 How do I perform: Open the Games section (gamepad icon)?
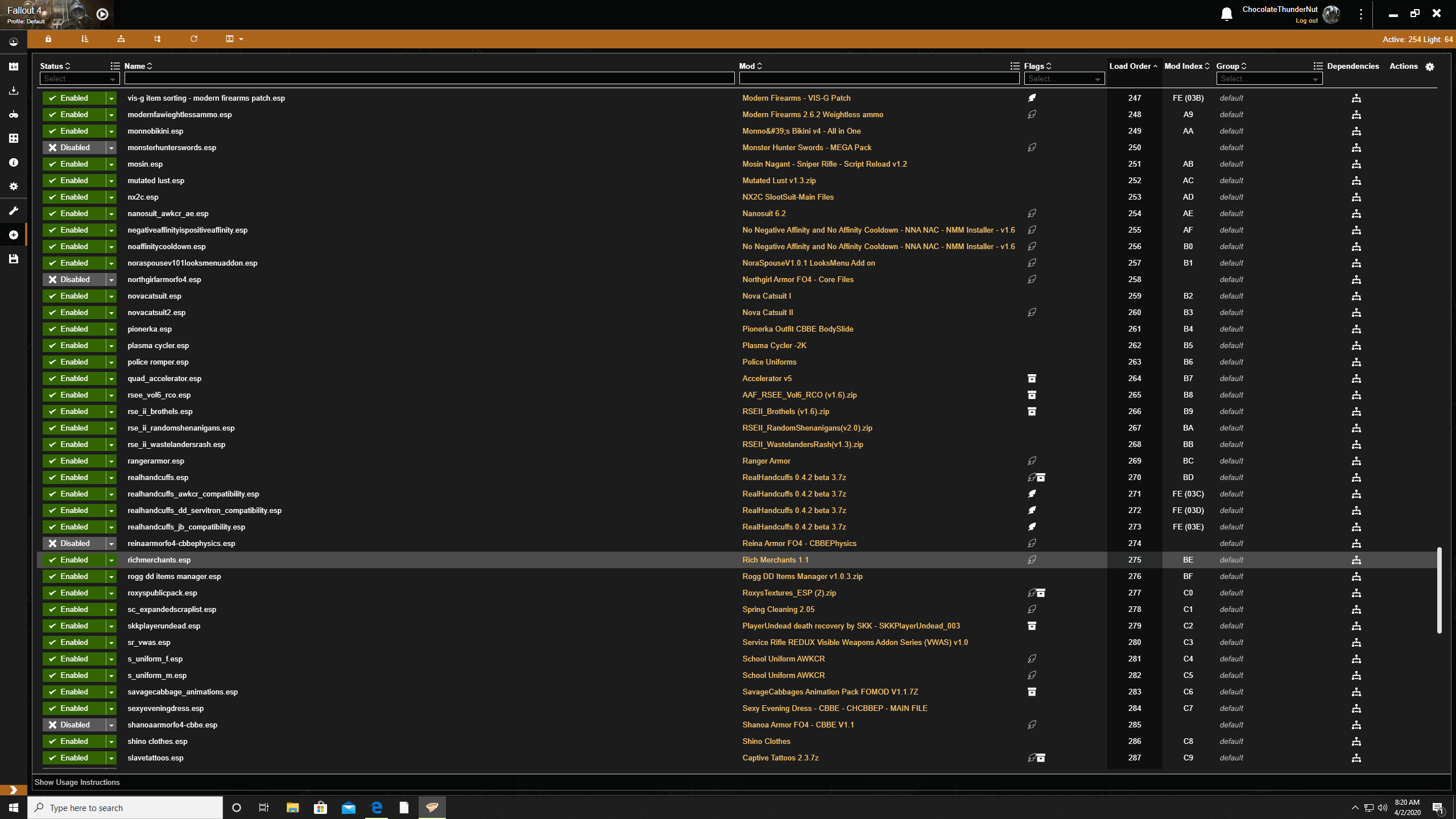click(14, 114)
